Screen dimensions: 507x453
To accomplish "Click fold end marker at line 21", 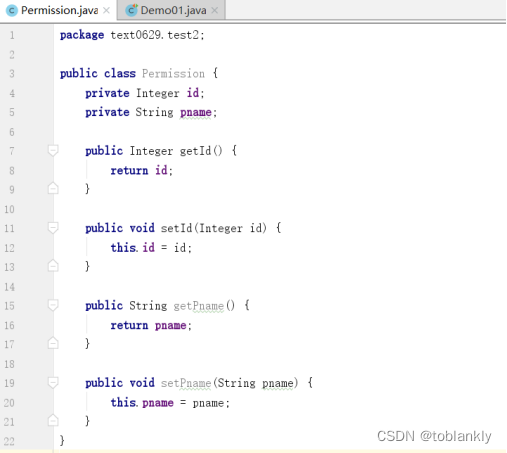I will [x=53, y=421].
